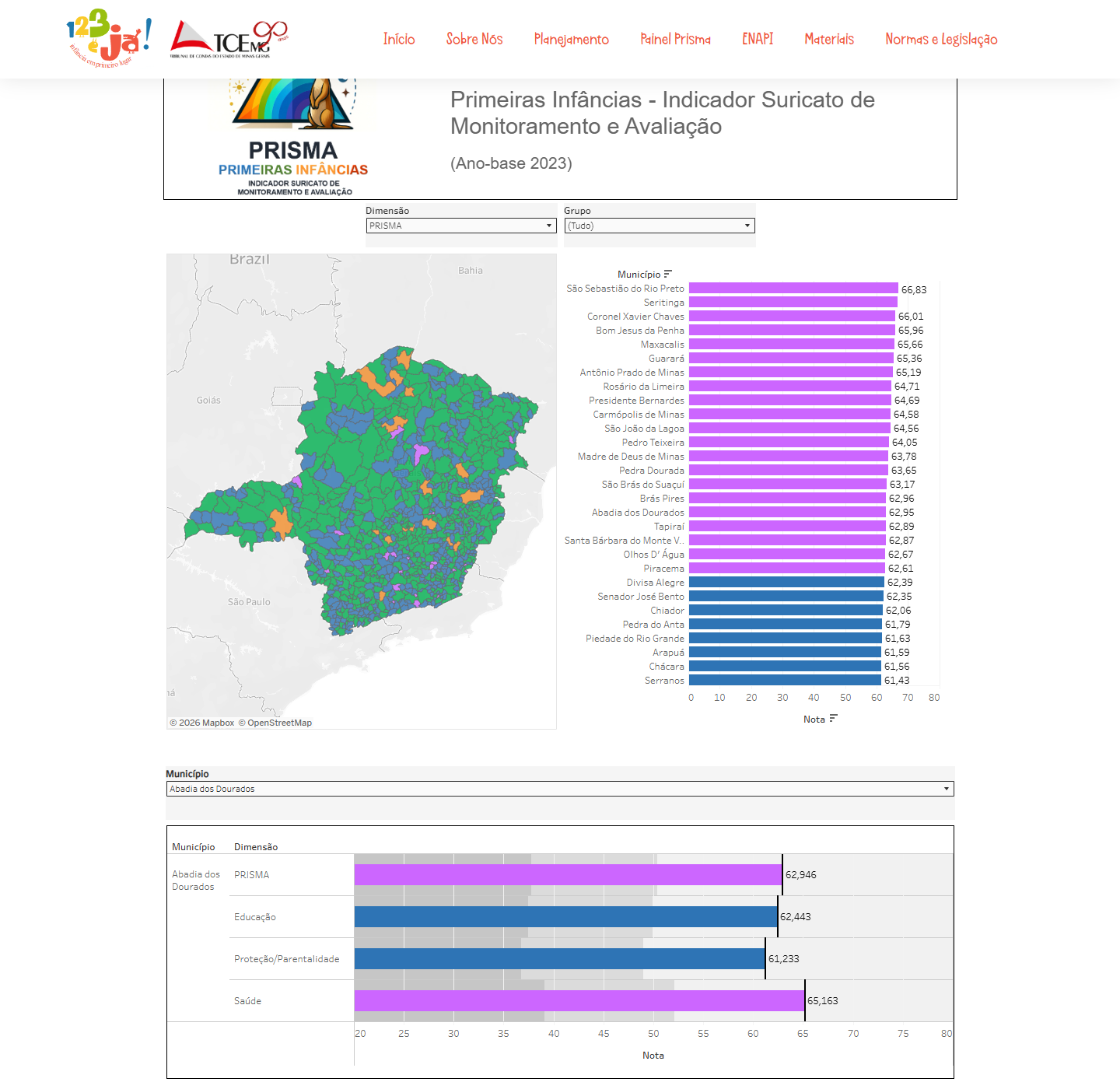Click the value '61,43'

(x=897, y=681)
